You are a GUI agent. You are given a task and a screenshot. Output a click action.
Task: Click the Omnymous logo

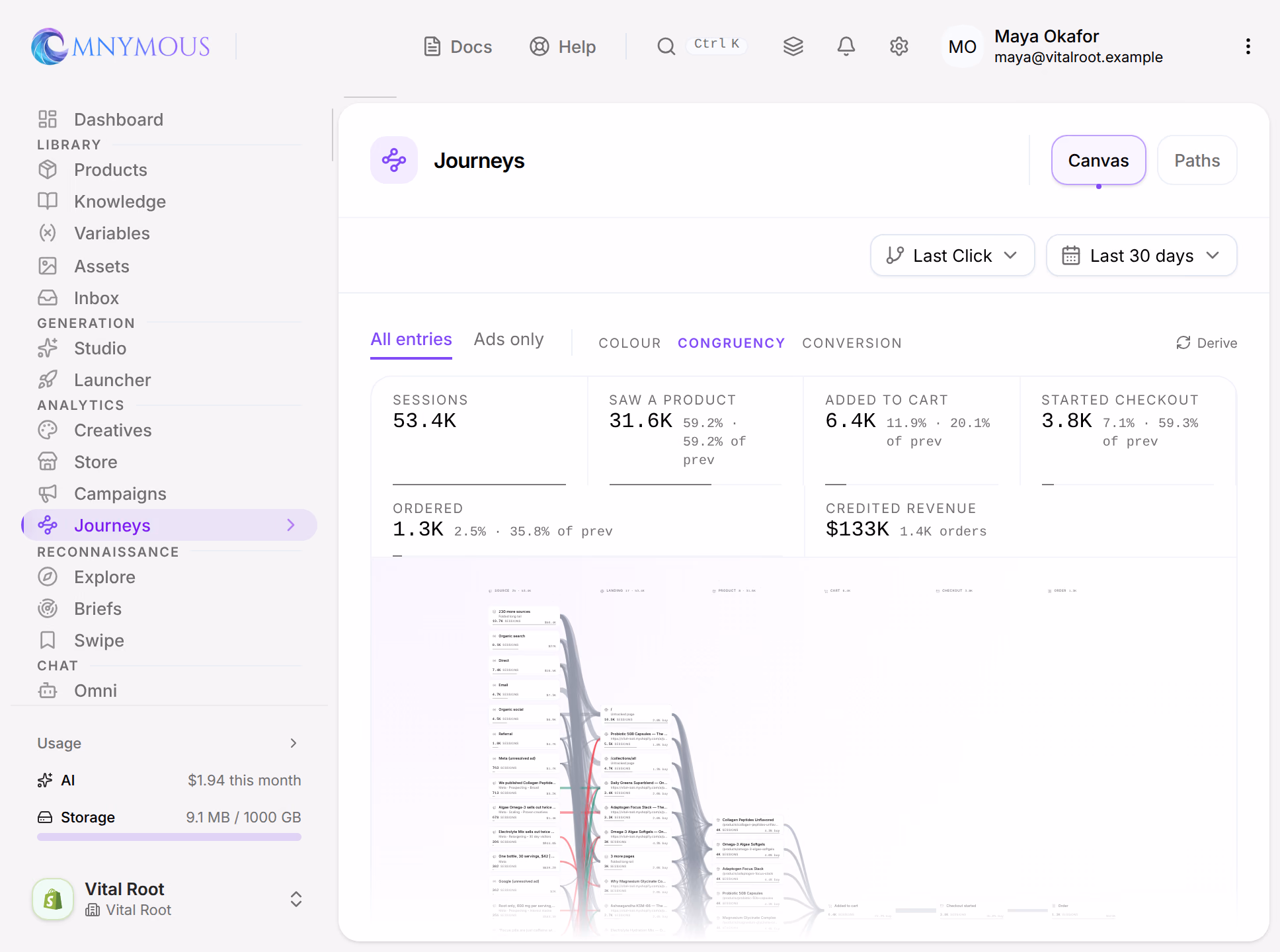tap(121, 46)
